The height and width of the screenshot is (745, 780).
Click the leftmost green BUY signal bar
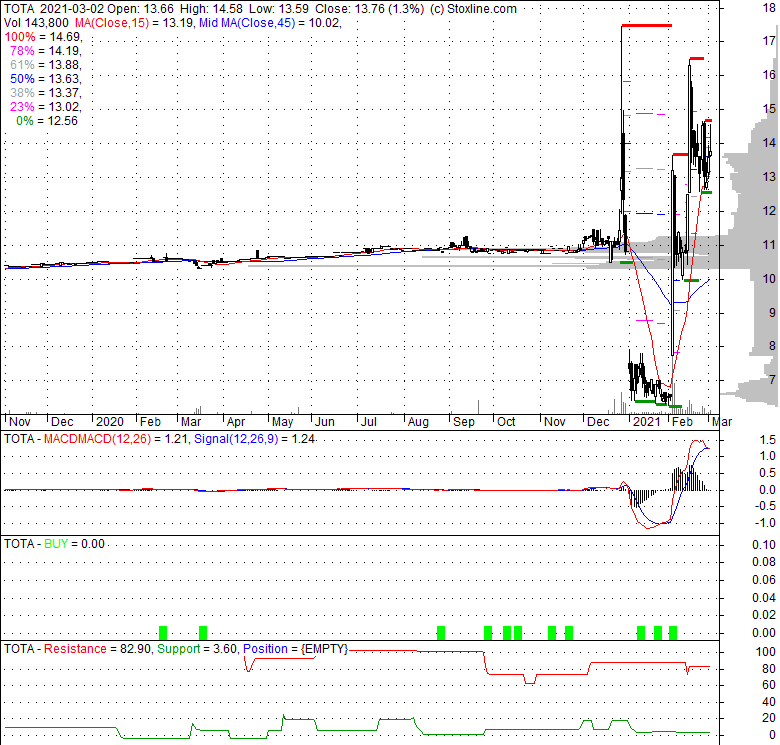(163, 633)
